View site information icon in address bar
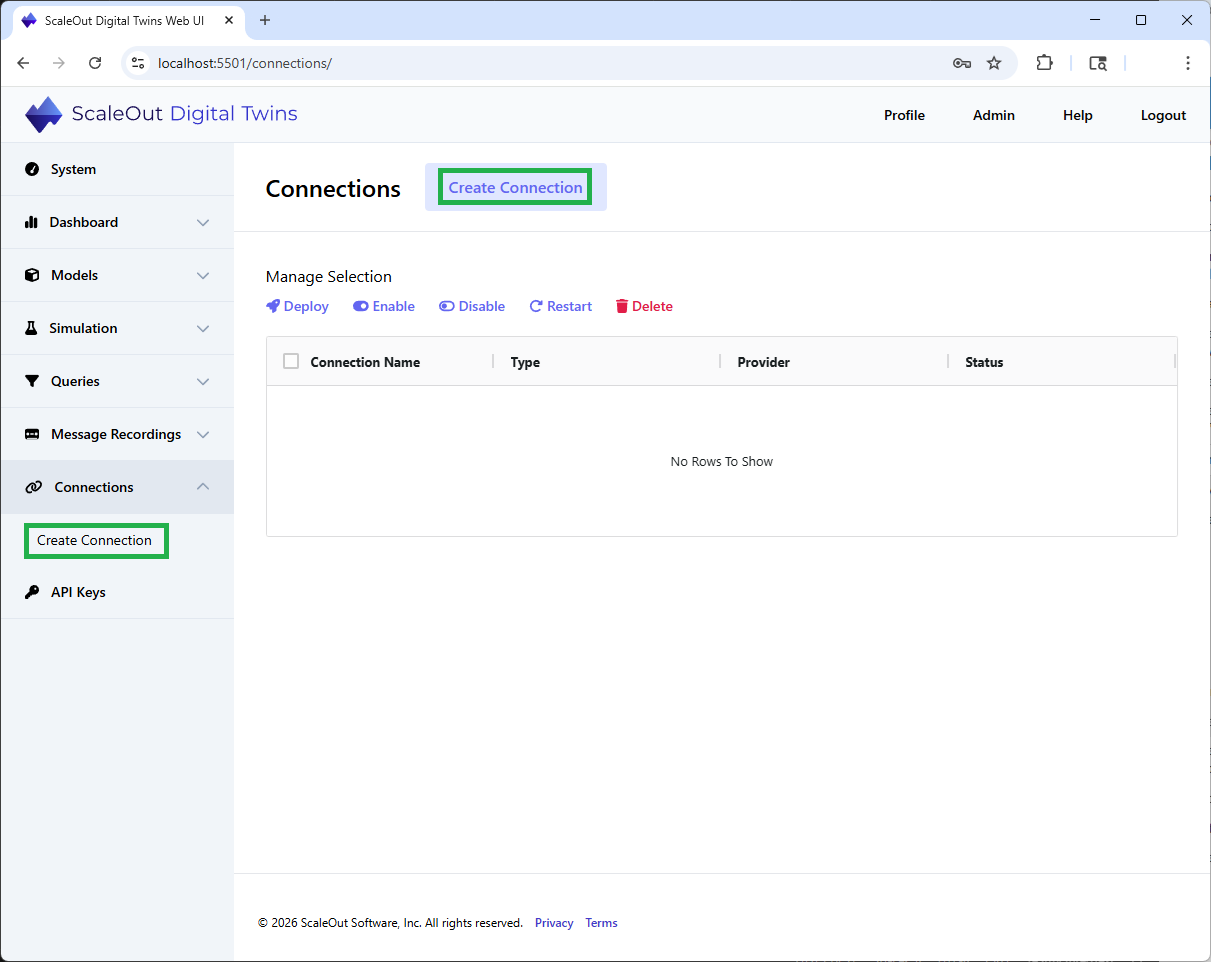Viewport: 1211px width, 962px height. [x=139, y=63]
